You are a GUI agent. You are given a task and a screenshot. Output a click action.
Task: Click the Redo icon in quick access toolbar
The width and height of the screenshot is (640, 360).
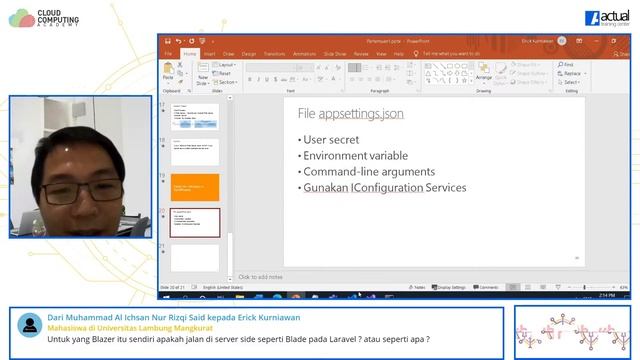(x=191, y=41)
